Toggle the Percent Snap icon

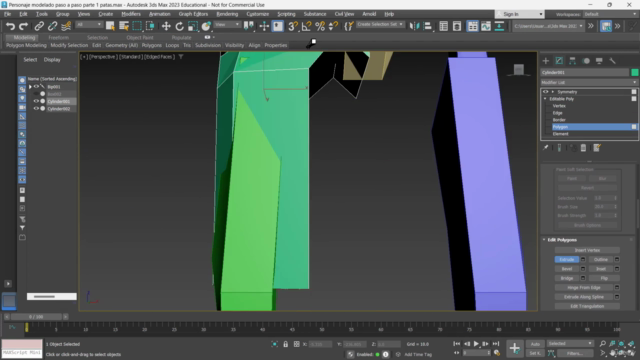point(320,26)
